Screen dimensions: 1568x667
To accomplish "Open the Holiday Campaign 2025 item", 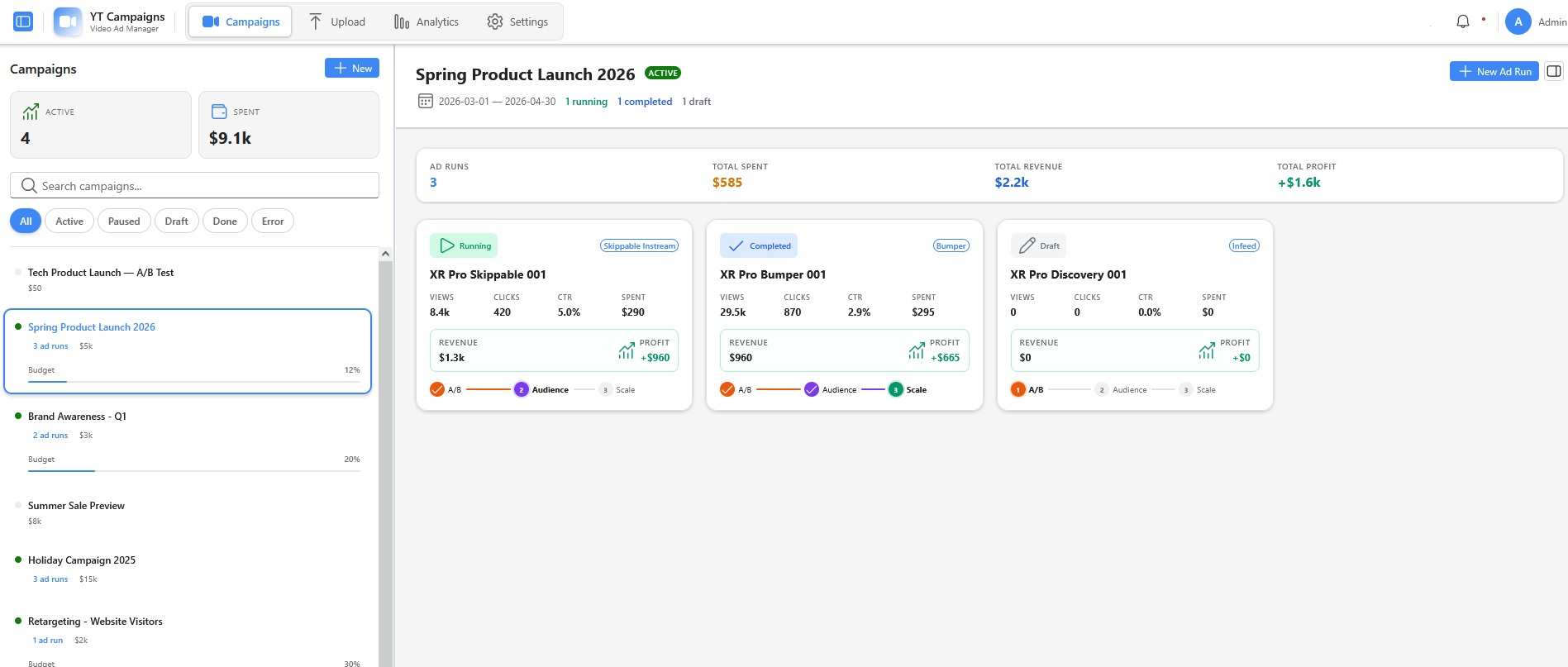I will coord(82,560).
